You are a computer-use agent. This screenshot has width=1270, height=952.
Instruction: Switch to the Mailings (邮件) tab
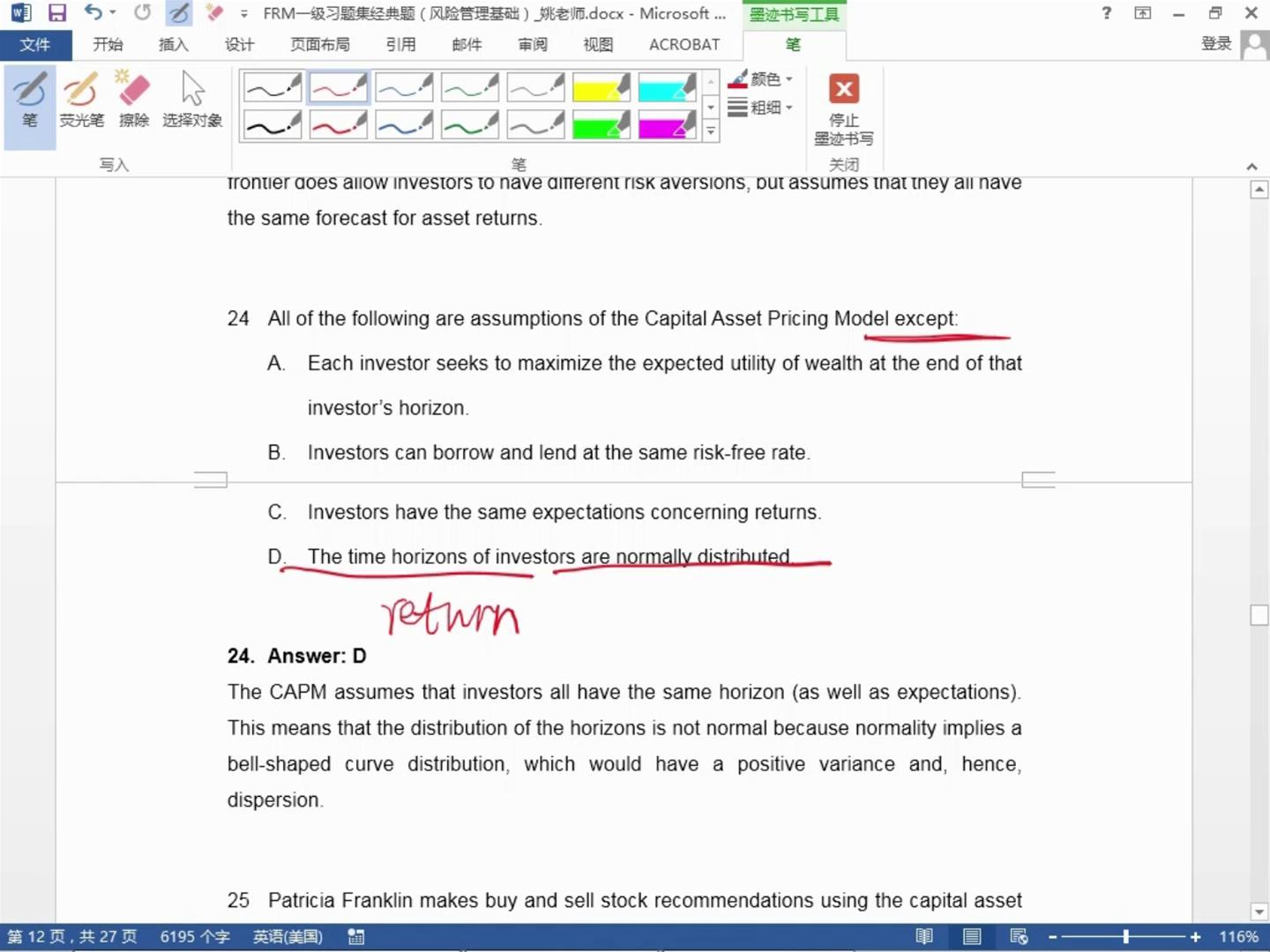point(467,45)
